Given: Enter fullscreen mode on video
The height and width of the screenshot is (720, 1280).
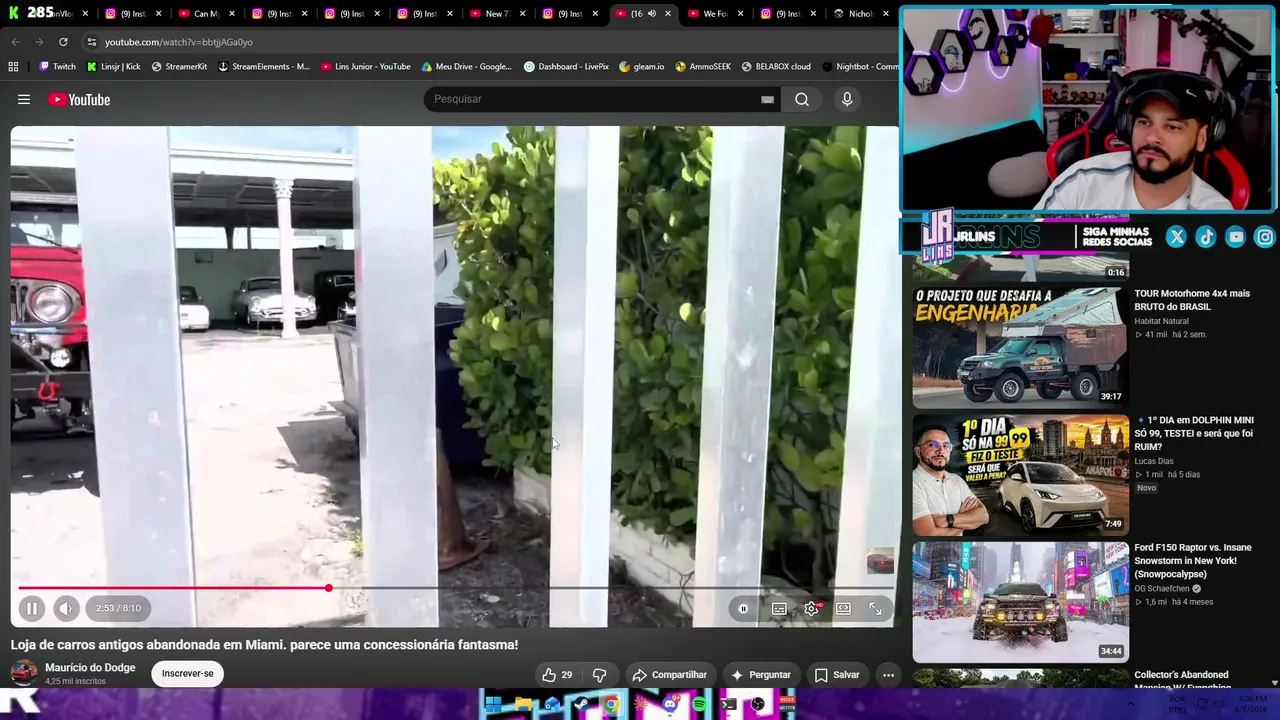Looking at the screenshot, I should pyautogui.click(x=875, y=608).
